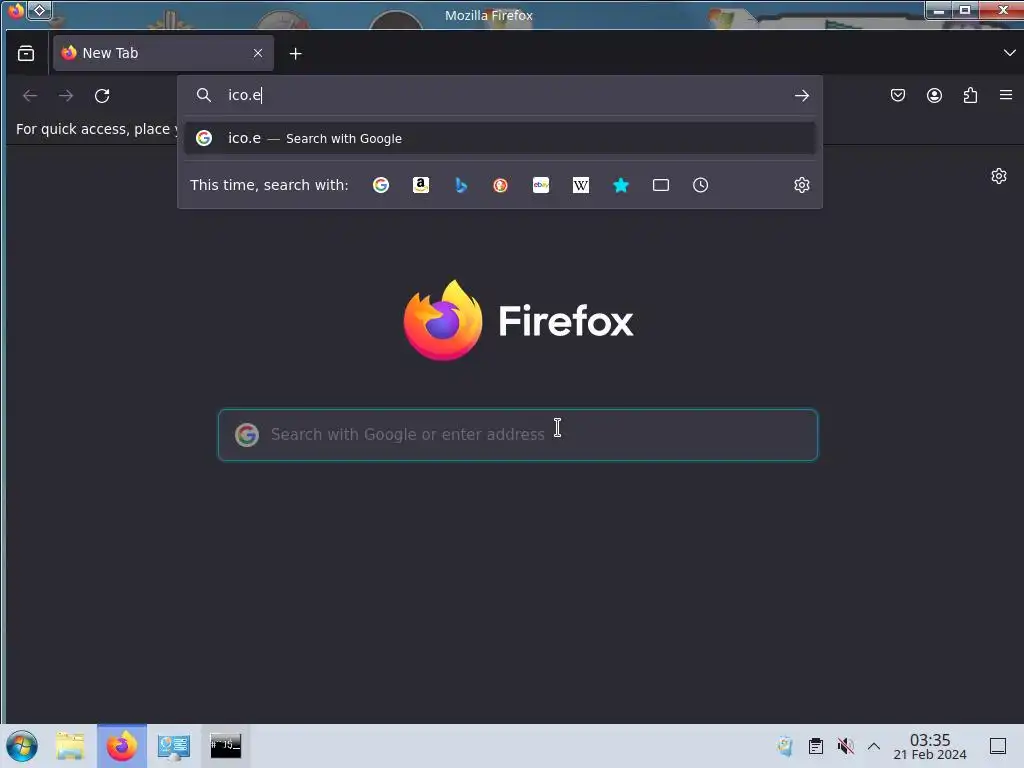The height and width of the screenshot is (768, 1024).
Task: Open Save to Pocket
Action: pos(898,95)
